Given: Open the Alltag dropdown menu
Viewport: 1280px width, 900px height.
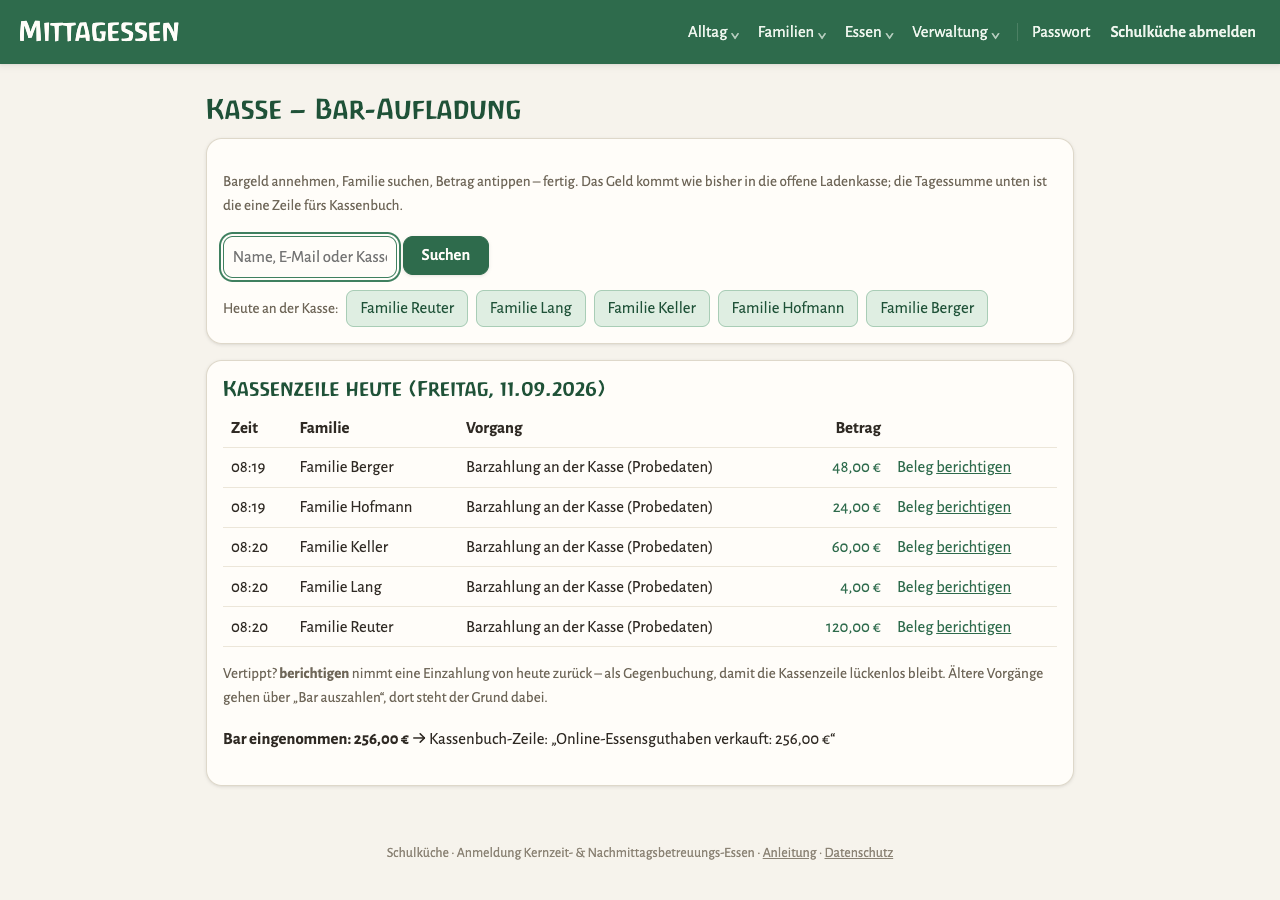Looking at the screenshot, I should [713, 32].
